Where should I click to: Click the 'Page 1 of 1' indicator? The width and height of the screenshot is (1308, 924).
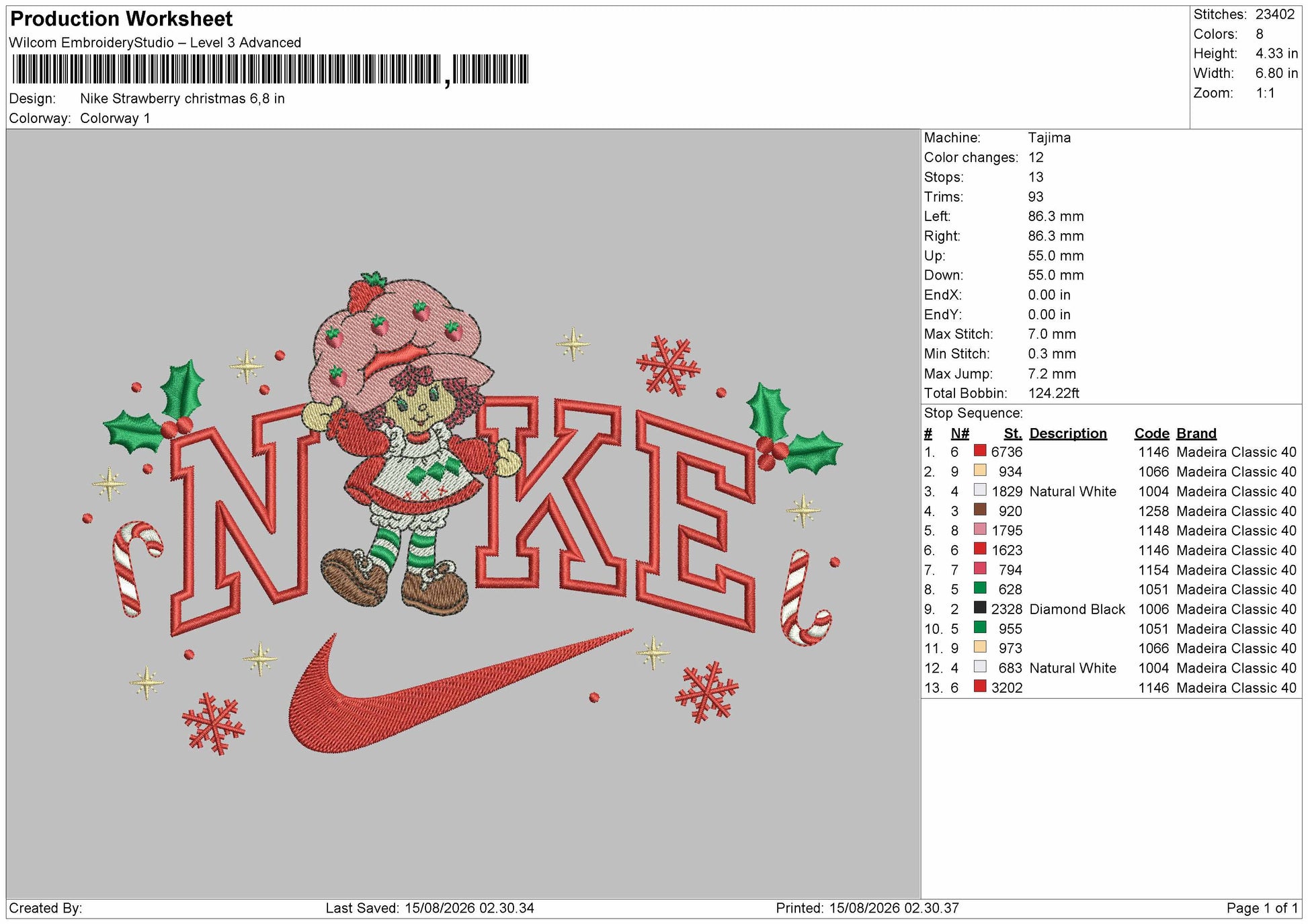pyautogui.click(x=1262, y=908)
